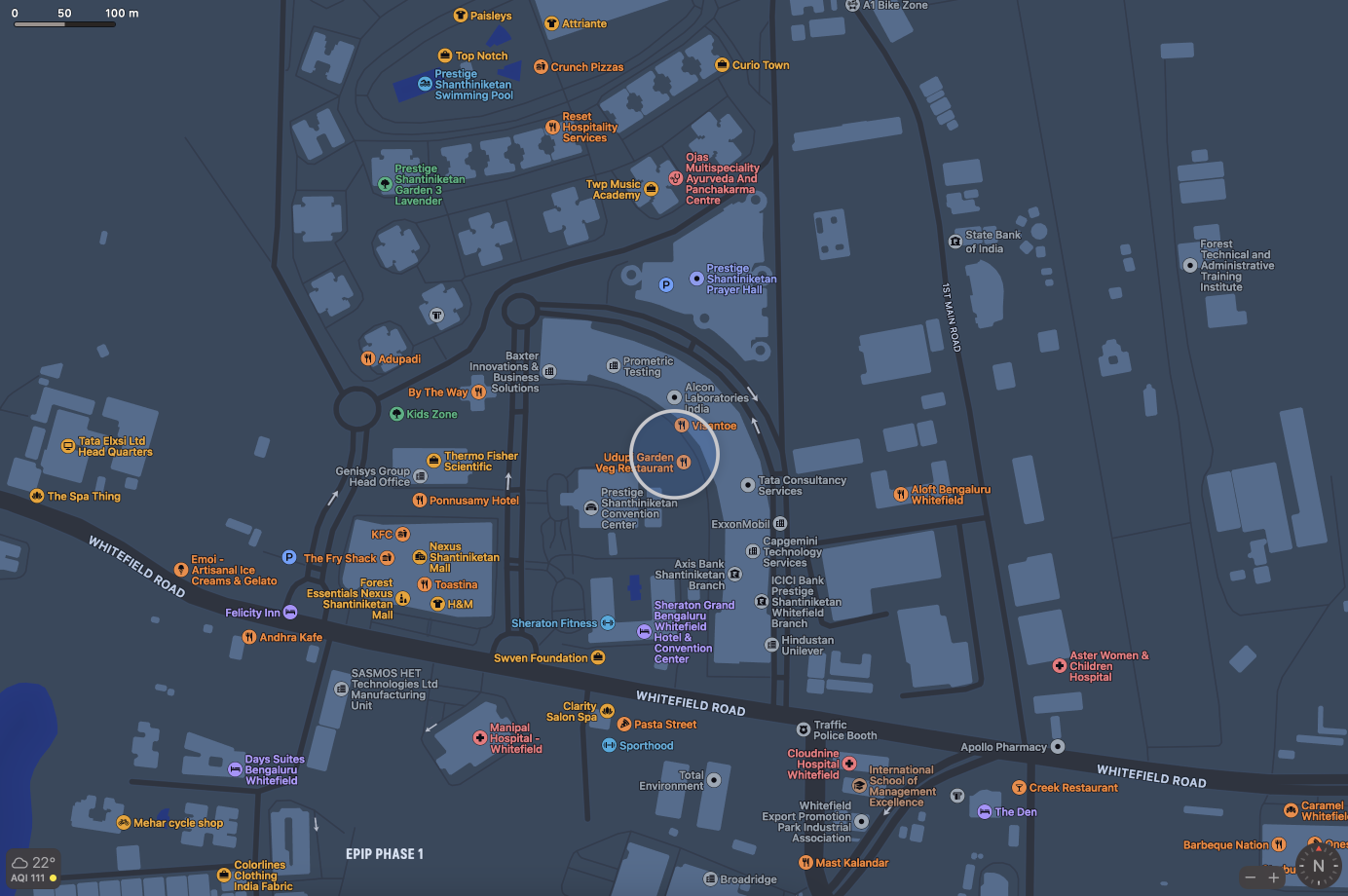Select the Tata Elxsi Head Quarters pin
The height and width of the screenshot is (896, 1348).
[x=68, y=446]
